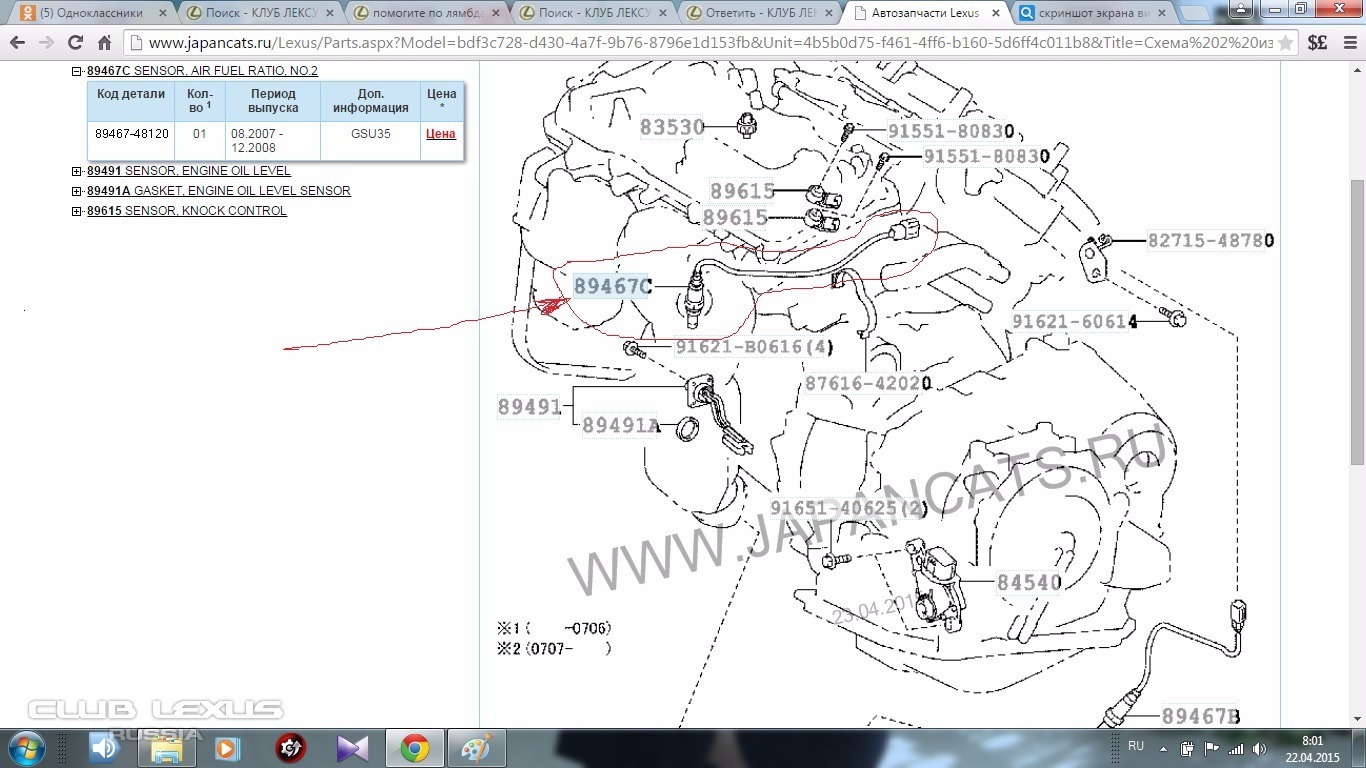1366x768 pixels.
Task: Click the browser forward arrow
Action: tap(46, 43)
